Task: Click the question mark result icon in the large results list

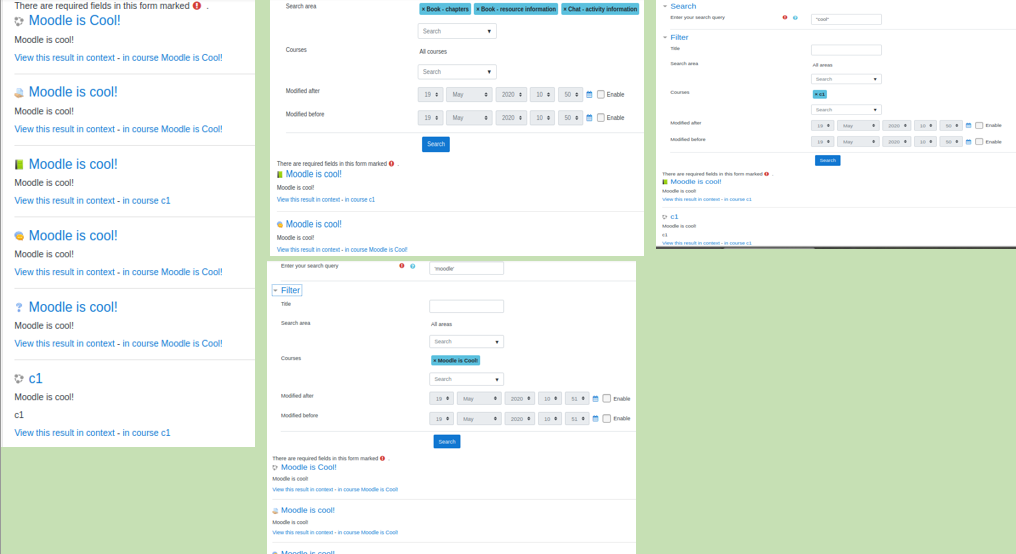Action: click(x=19, y=308)
